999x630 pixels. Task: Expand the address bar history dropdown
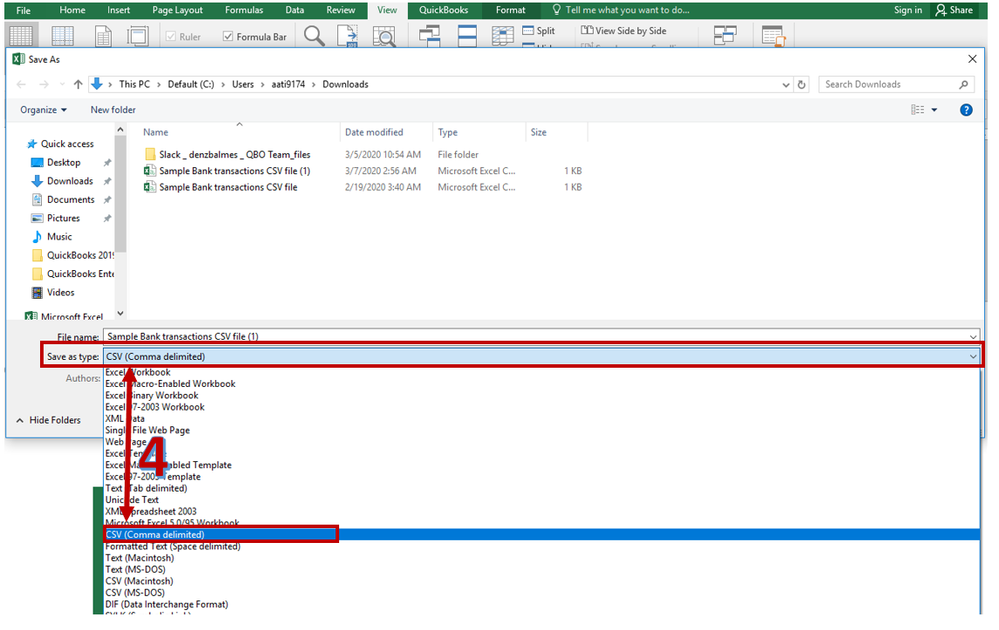coord(786,84)
